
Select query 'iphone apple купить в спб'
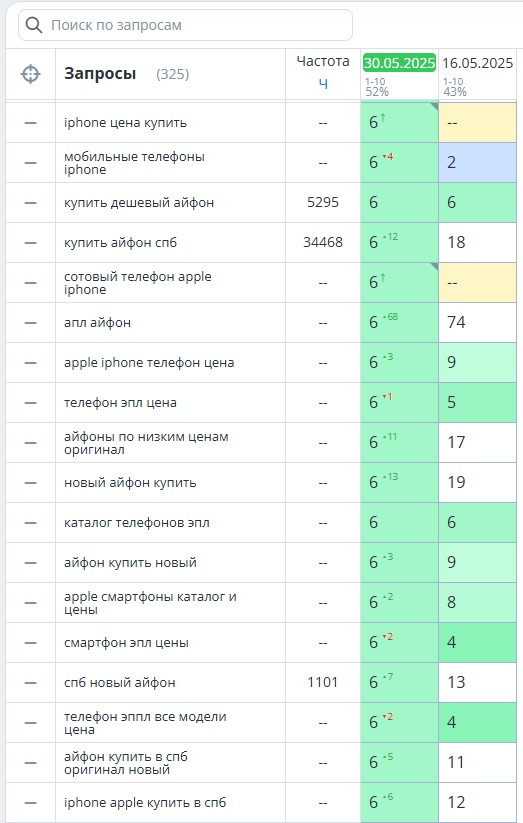click(145, 803)
